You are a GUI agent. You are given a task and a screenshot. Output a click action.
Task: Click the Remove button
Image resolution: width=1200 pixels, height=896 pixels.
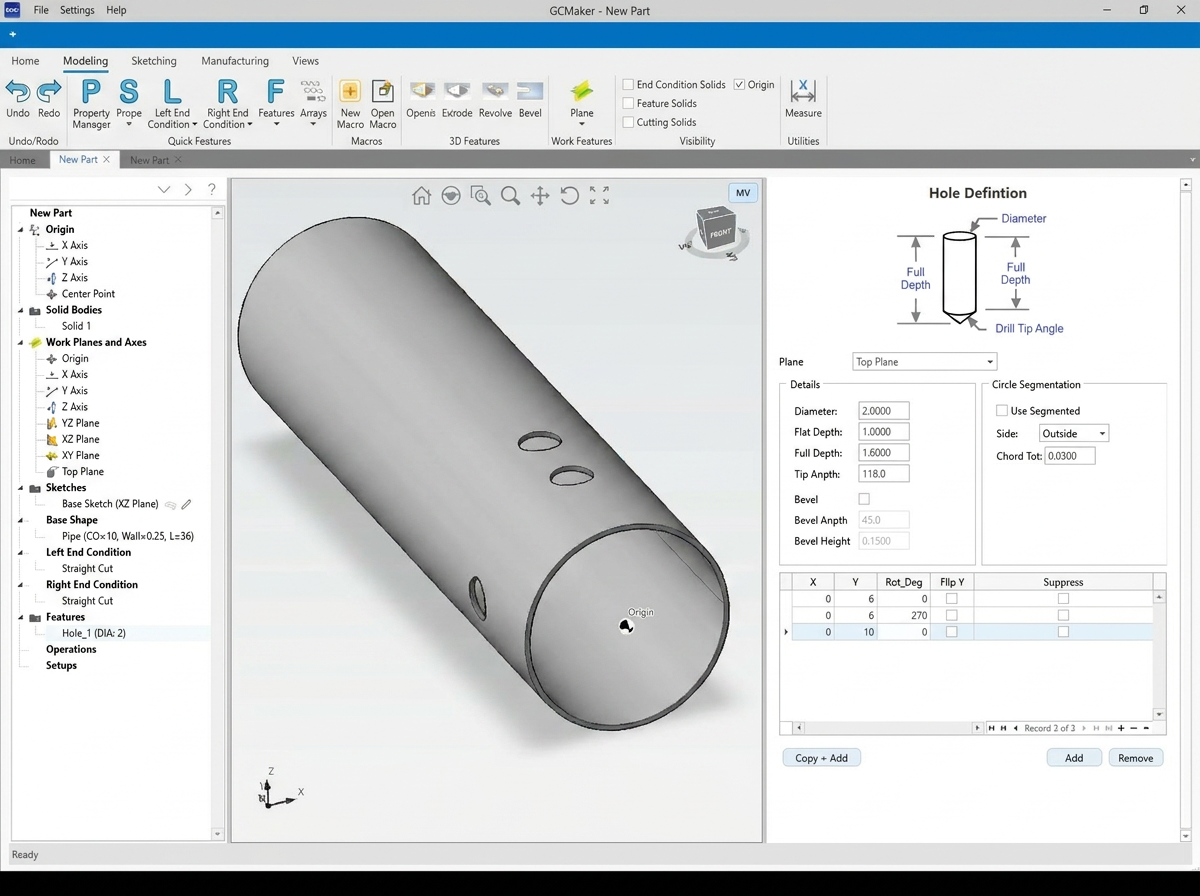1136,758
